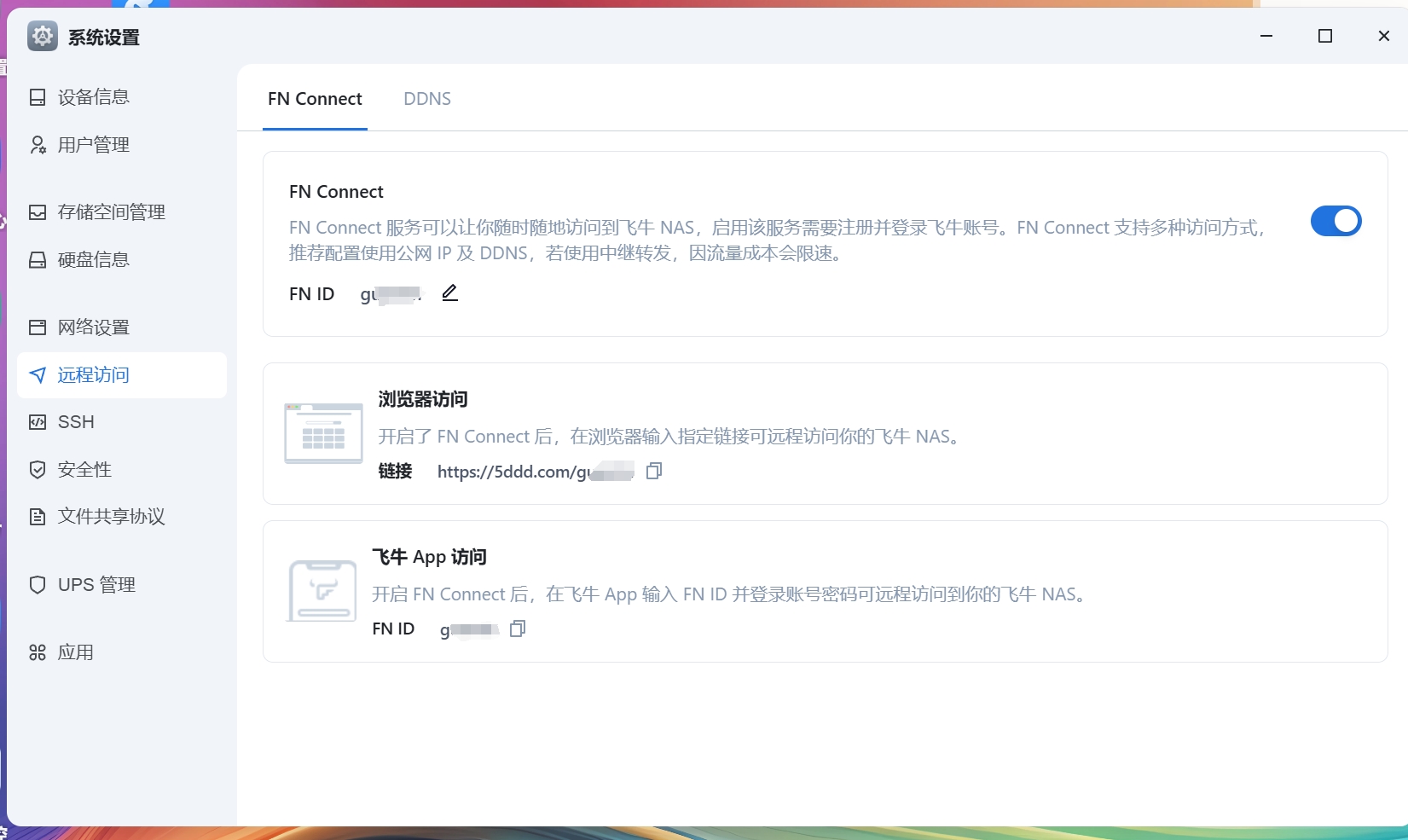
Task: Open the 应用 section
Action: 122,653
